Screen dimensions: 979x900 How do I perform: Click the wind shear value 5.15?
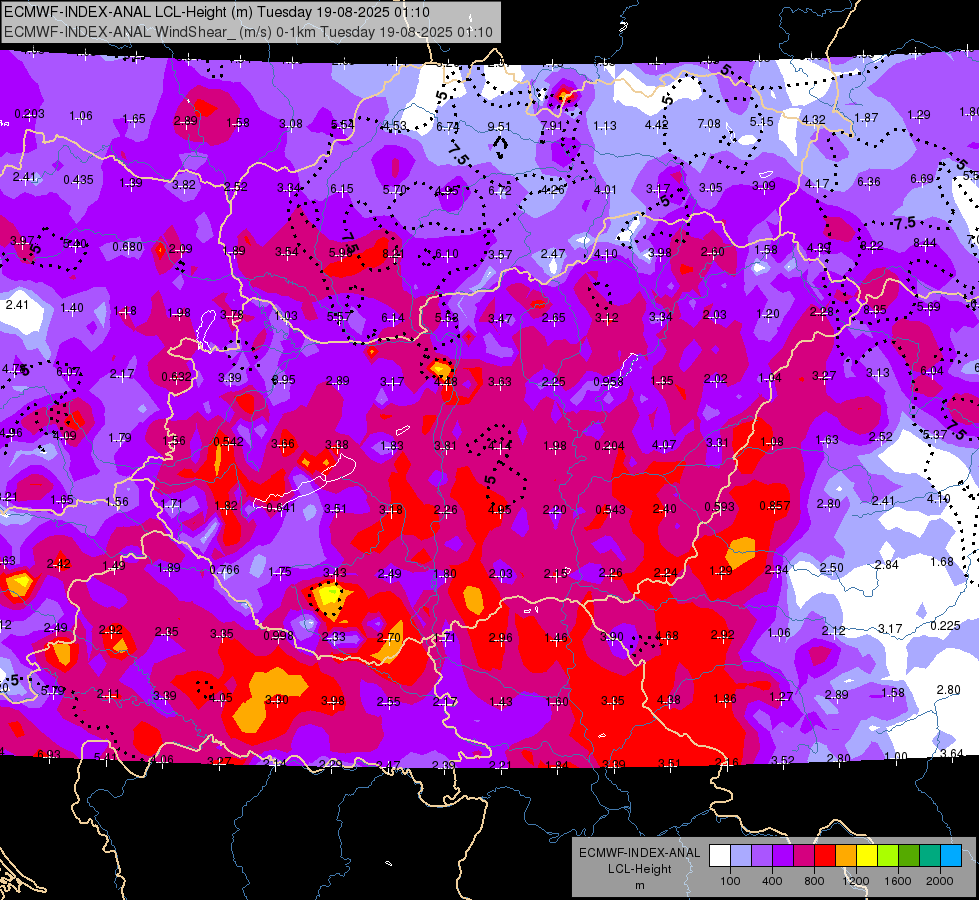762,122
